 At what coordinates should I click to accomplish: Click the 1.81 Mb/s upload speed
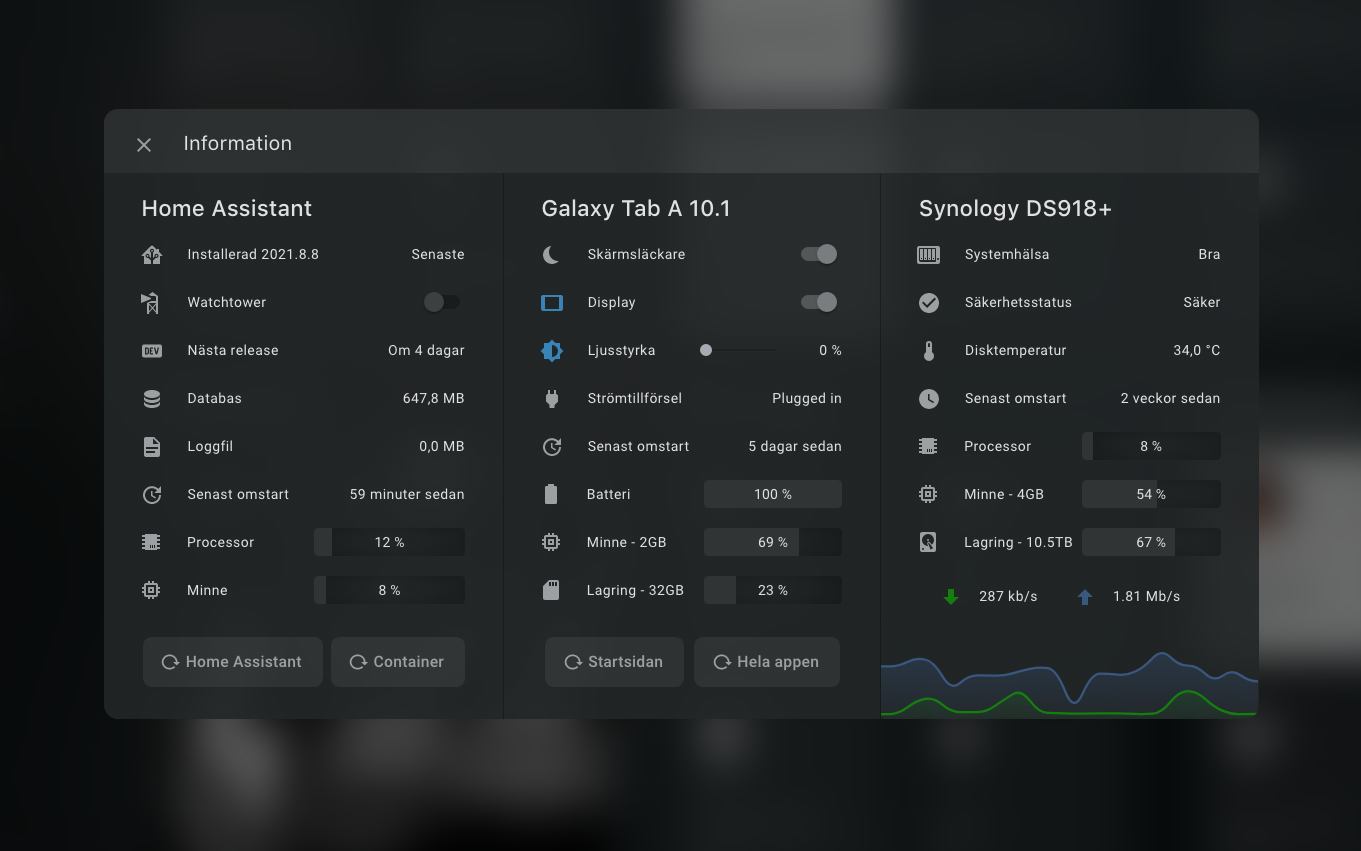pos(1147,596)
